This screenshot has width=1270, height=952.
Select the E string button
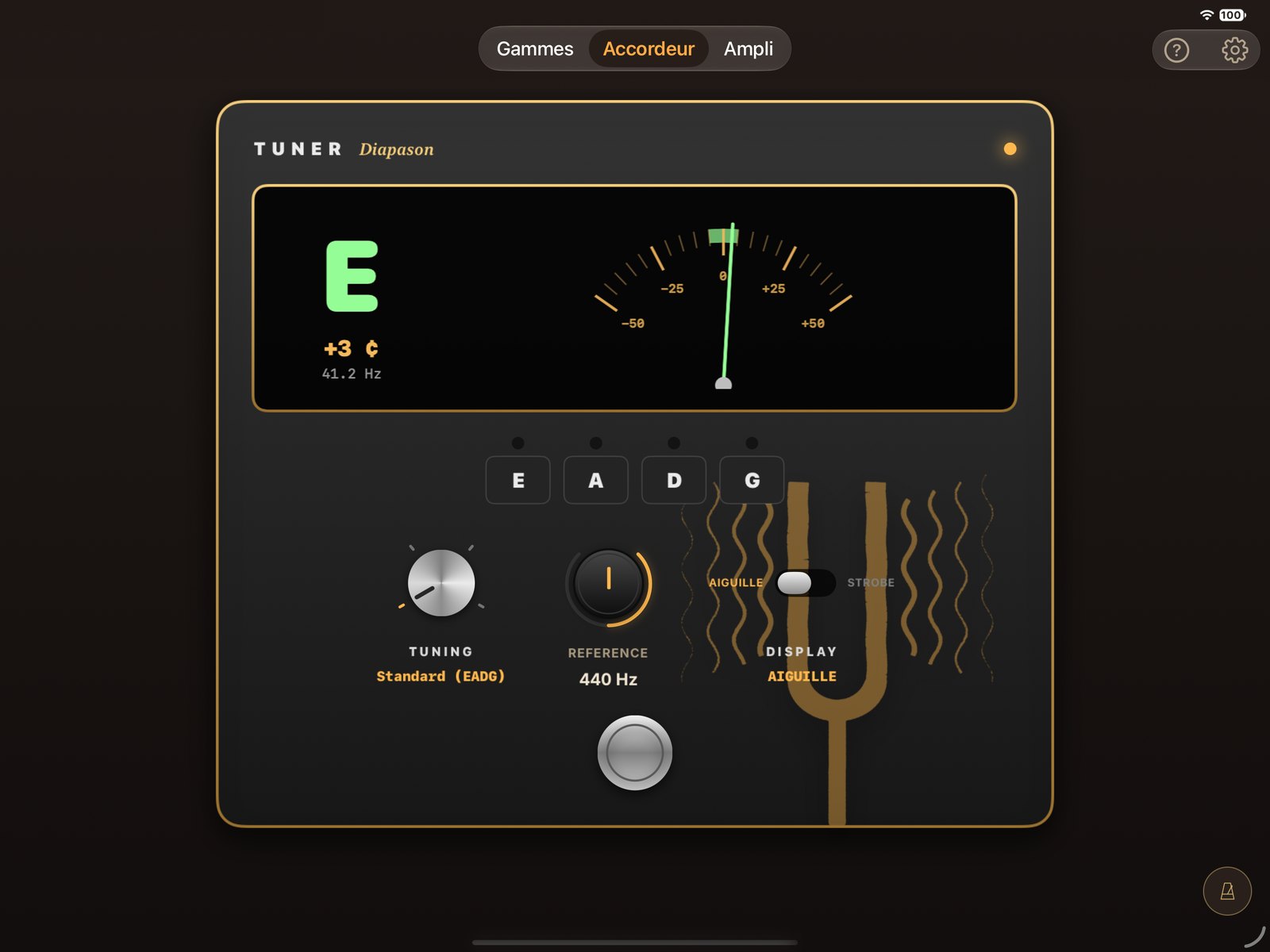click(518, 480)
